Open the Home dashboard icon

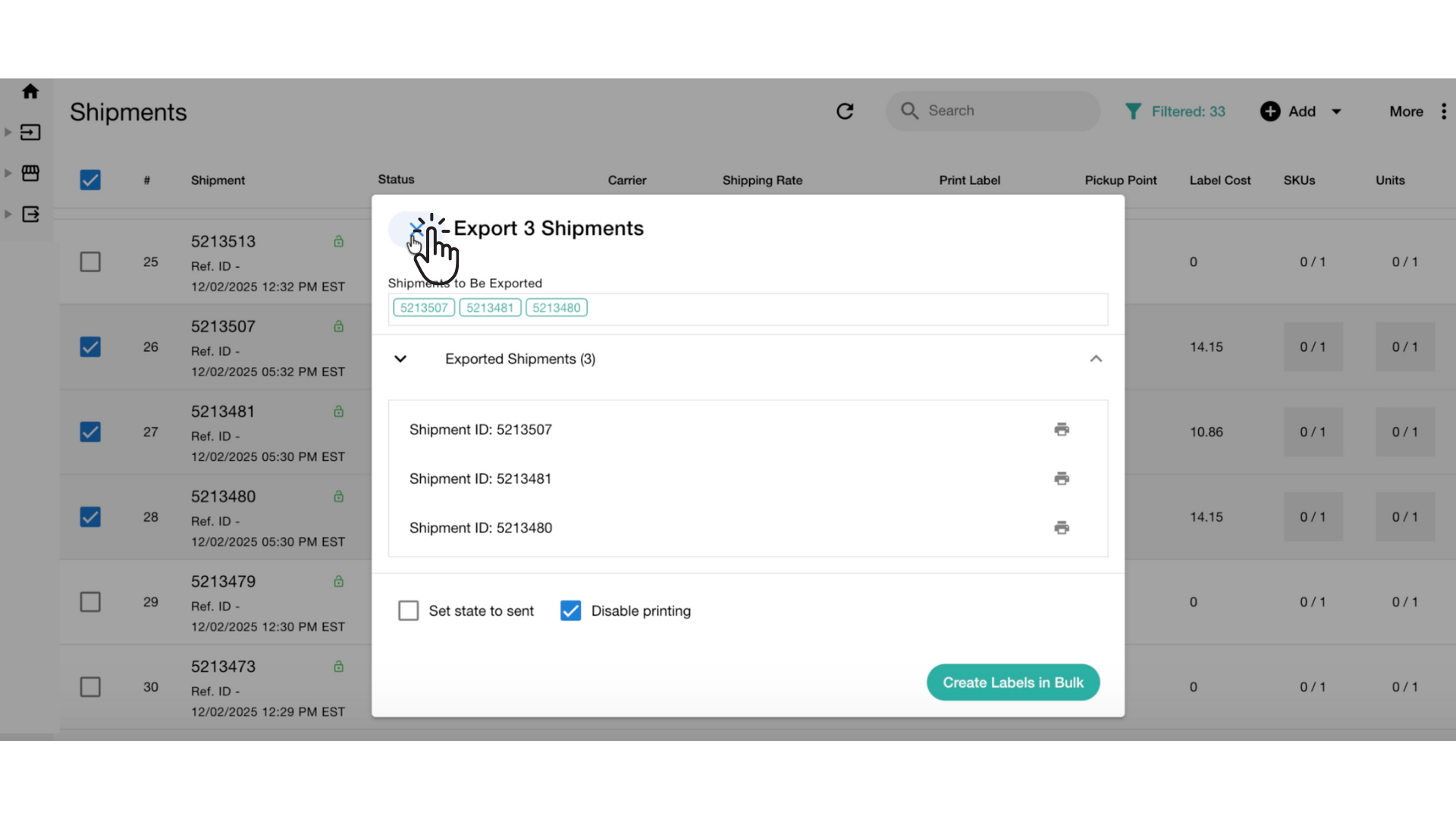click(30, 91)
